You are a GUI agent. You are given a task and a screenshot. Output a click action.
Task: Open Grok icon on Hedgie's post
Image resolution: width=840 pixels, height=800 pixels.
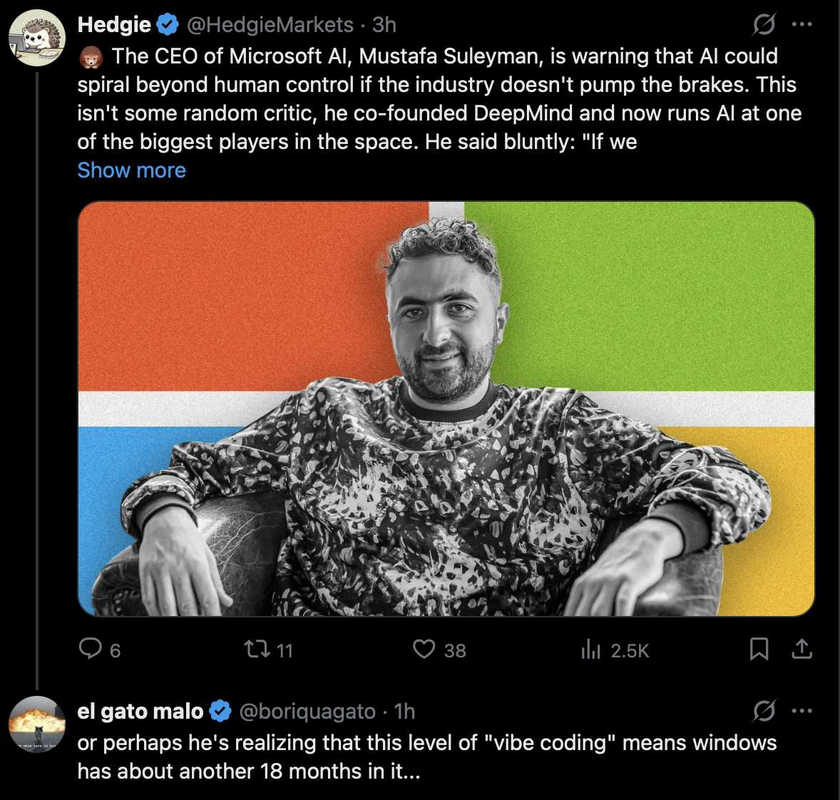(x=764, y=24)
